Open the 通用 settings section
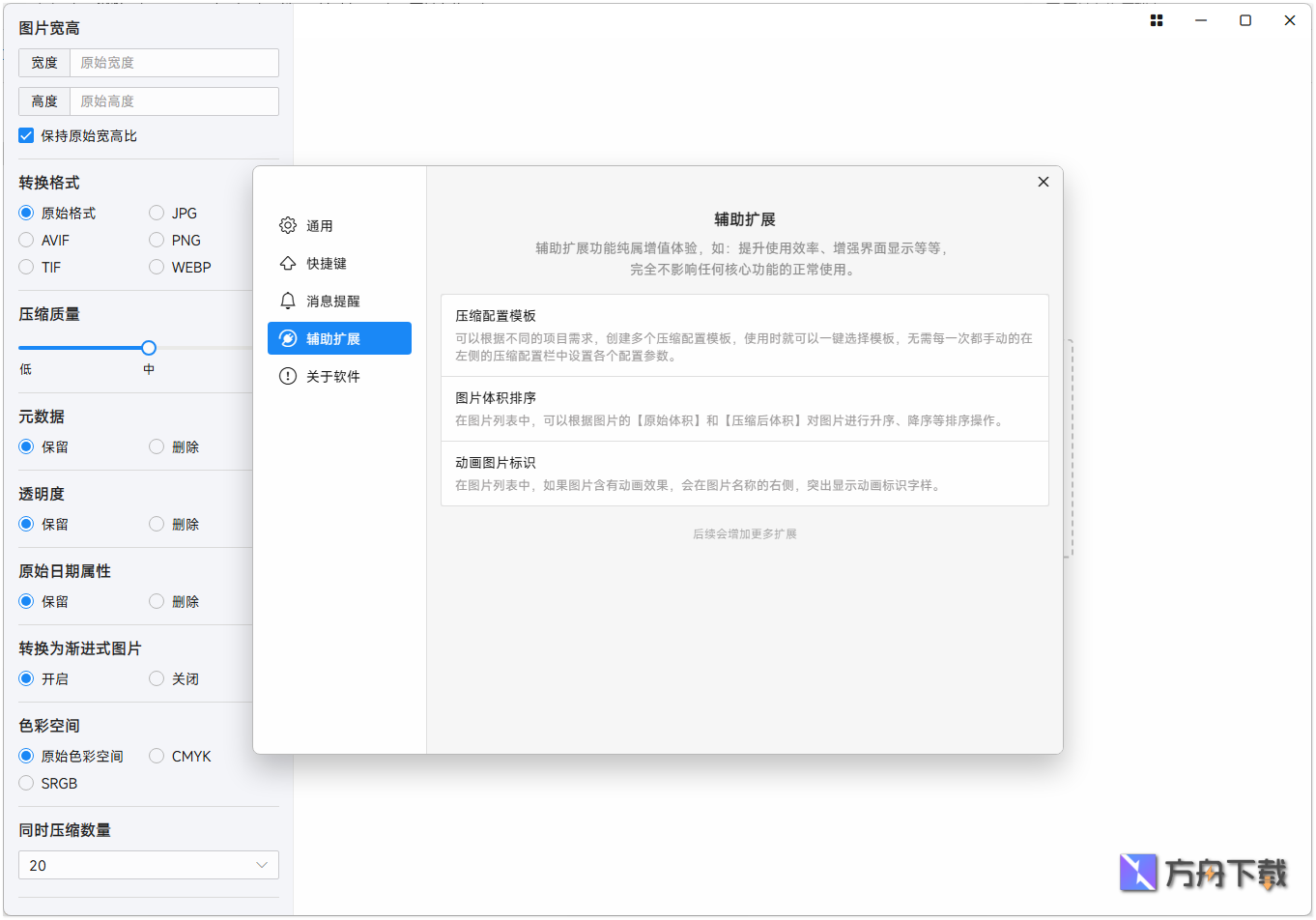Image resolution: width=1316 pixels, height=920 pixels. [x=319, y=224]
